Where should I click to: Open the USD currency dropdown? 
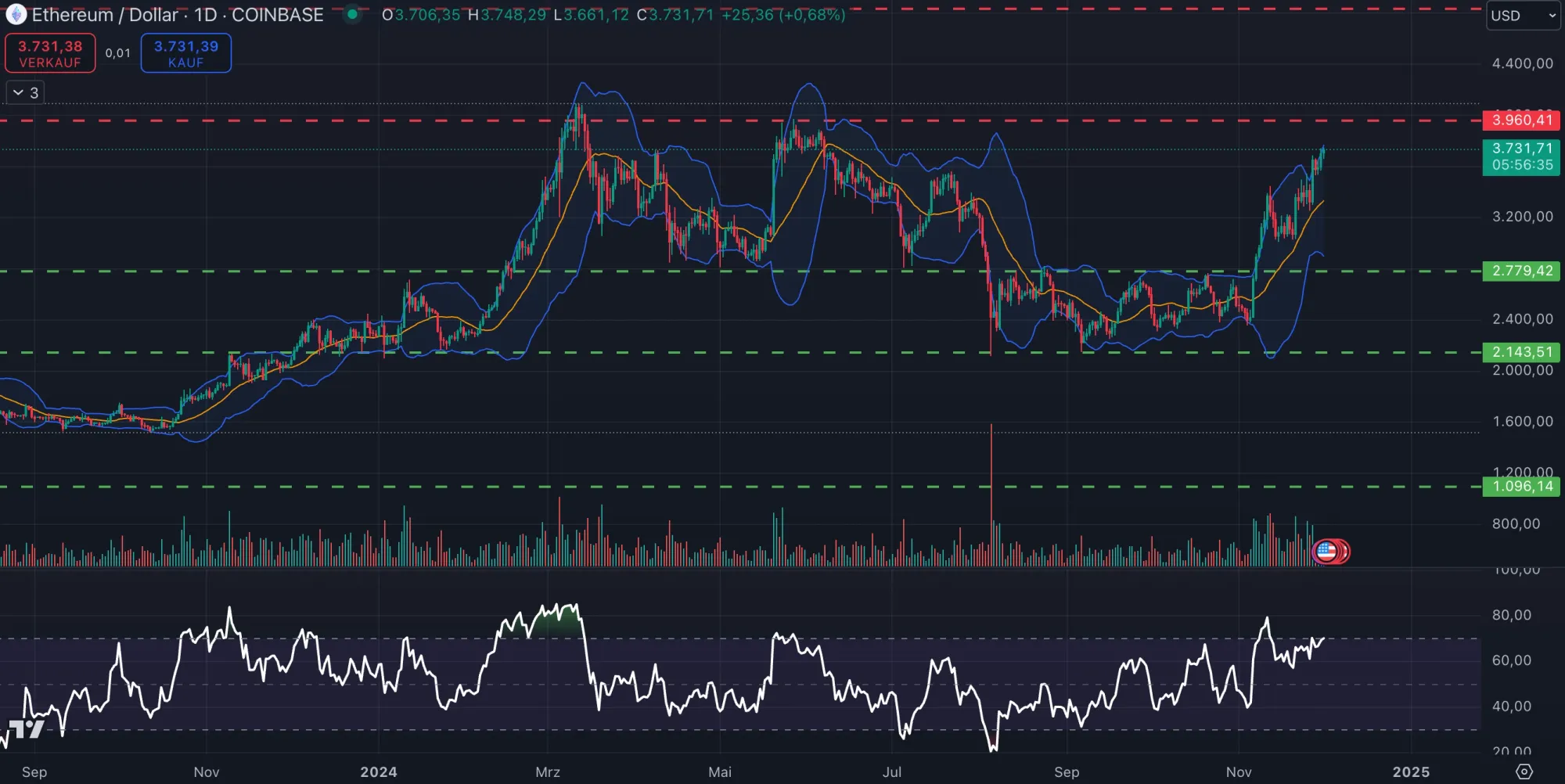point(1523,16)
